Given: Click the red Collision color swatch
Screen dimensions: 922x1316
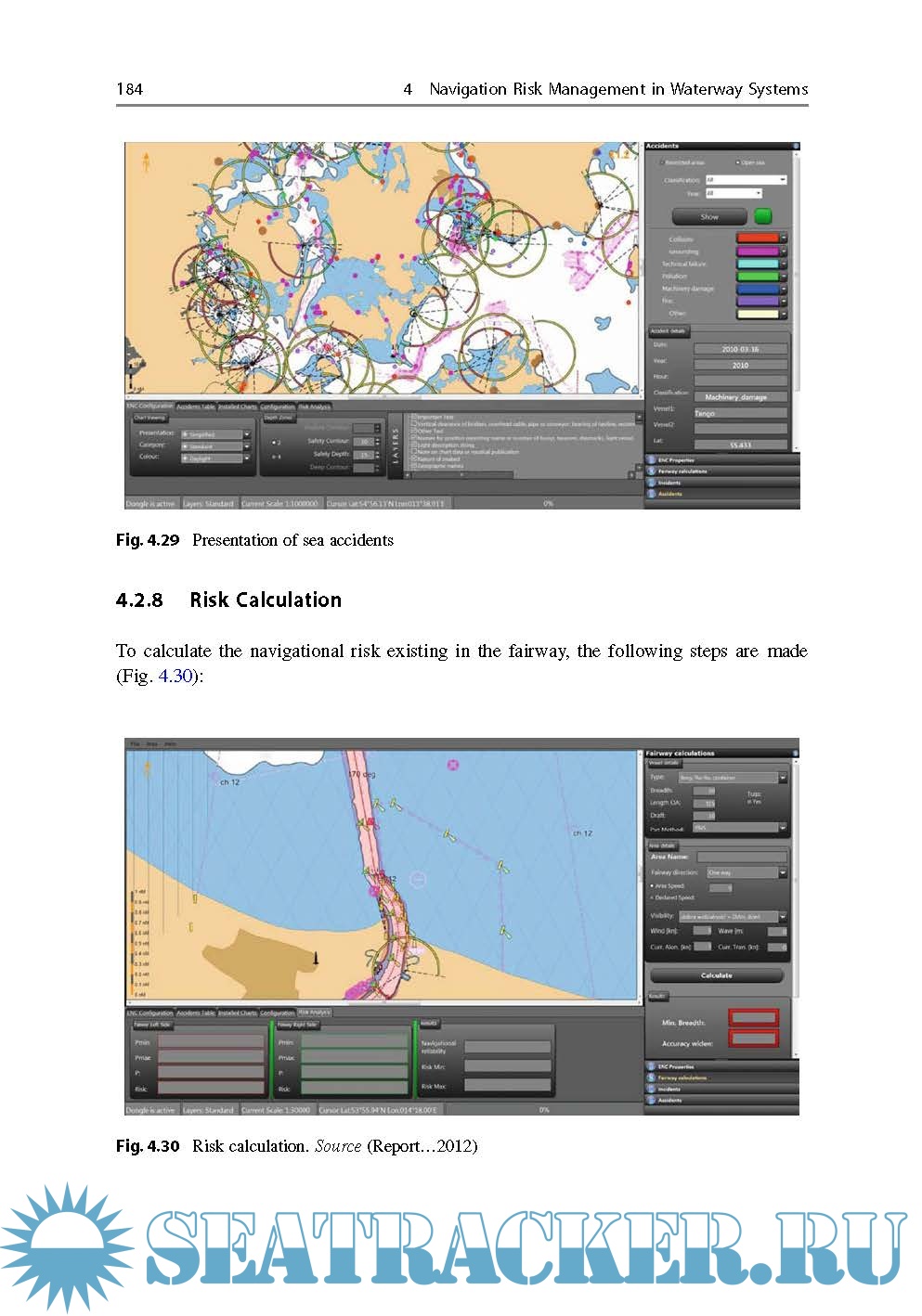Looking at the screenshot, I should (x=757, y=239).
